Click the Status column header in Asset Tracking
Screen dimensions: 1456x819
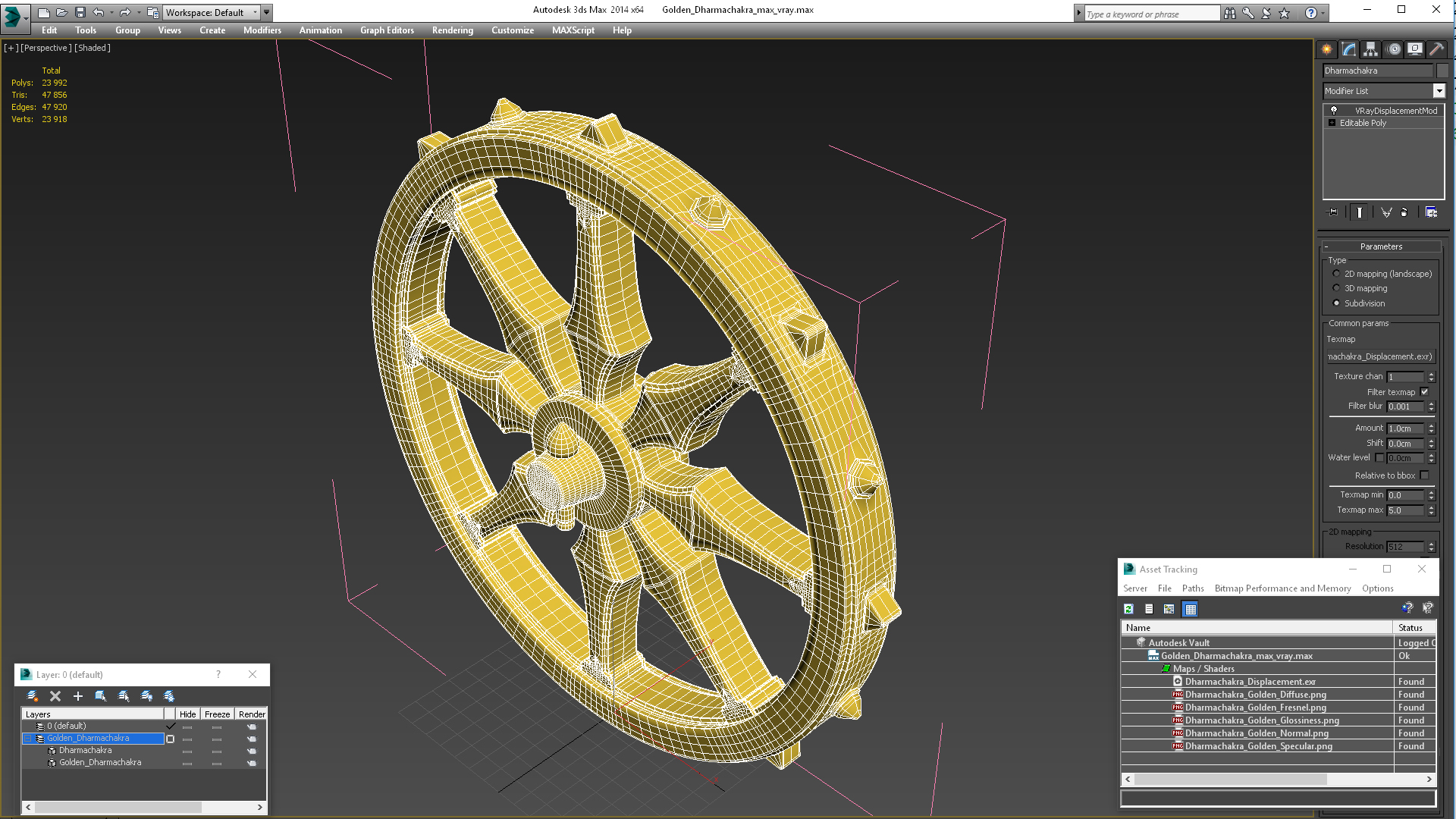pyautogui.click(x=1414, y=628)
